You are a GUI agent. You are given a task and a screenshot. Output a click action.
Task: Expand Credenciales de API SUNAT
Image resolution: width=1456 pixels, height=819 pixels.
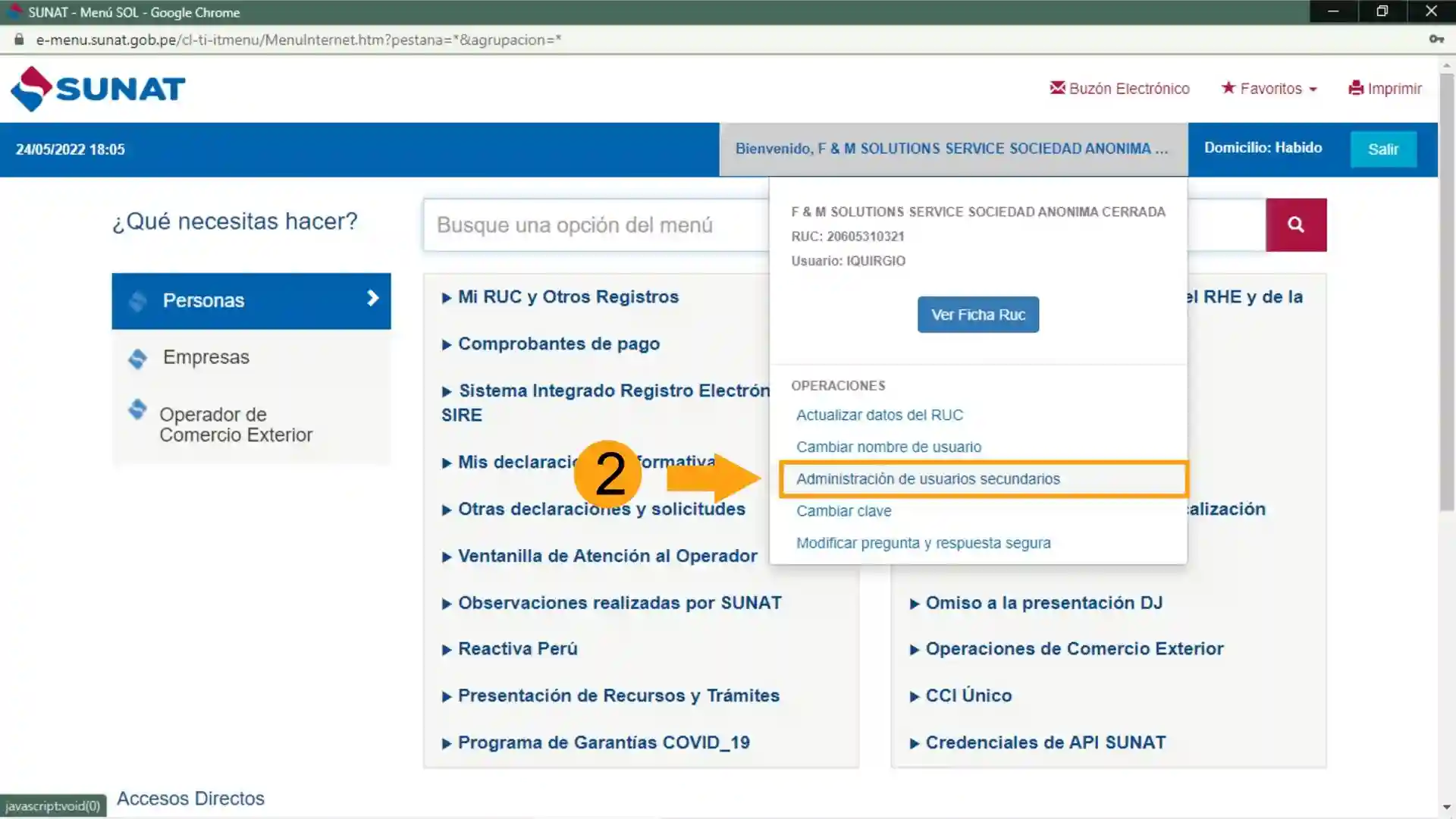pos(1037,743)
